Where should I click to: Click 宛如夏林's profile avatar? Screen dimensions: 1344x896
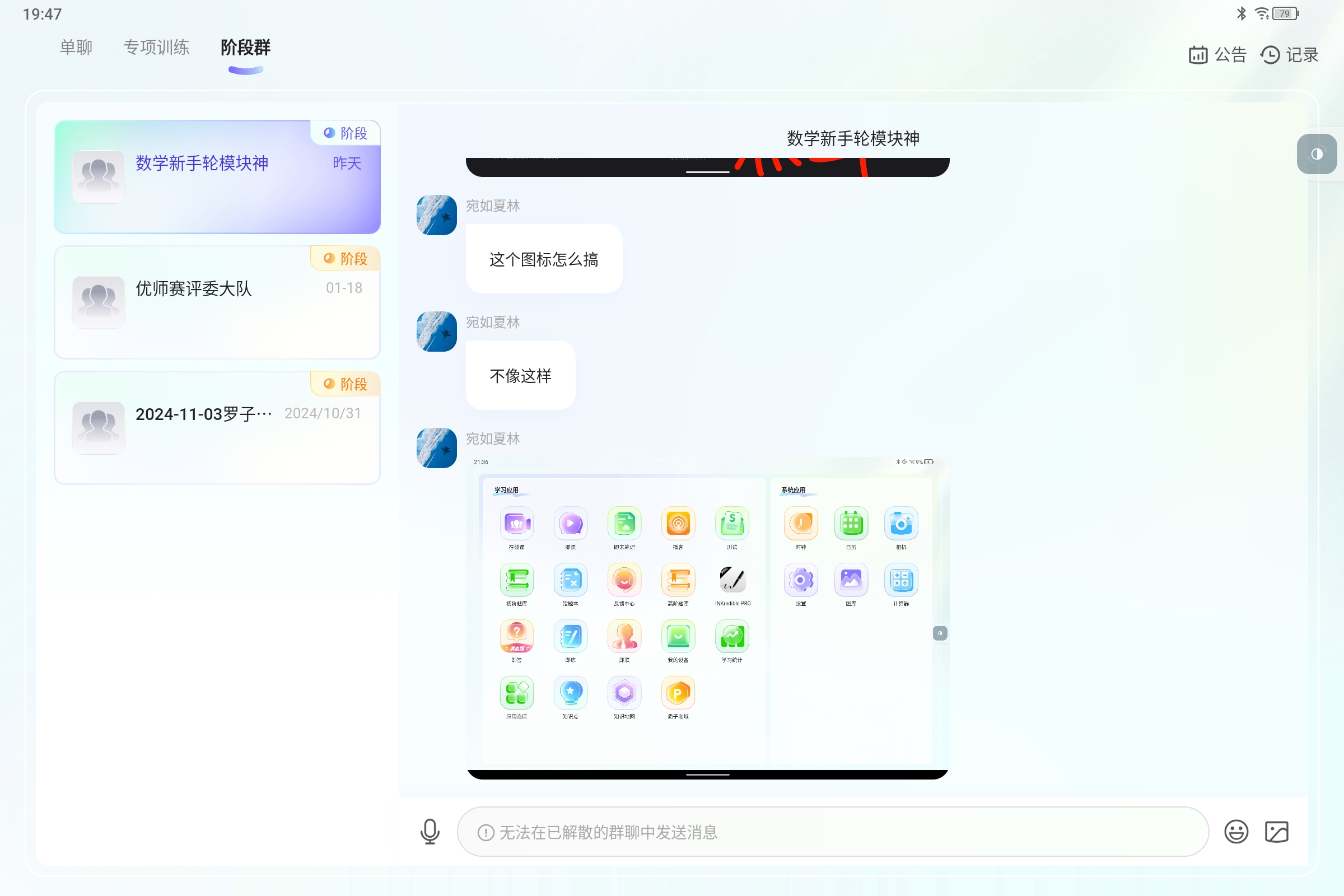tap(436, 216)
